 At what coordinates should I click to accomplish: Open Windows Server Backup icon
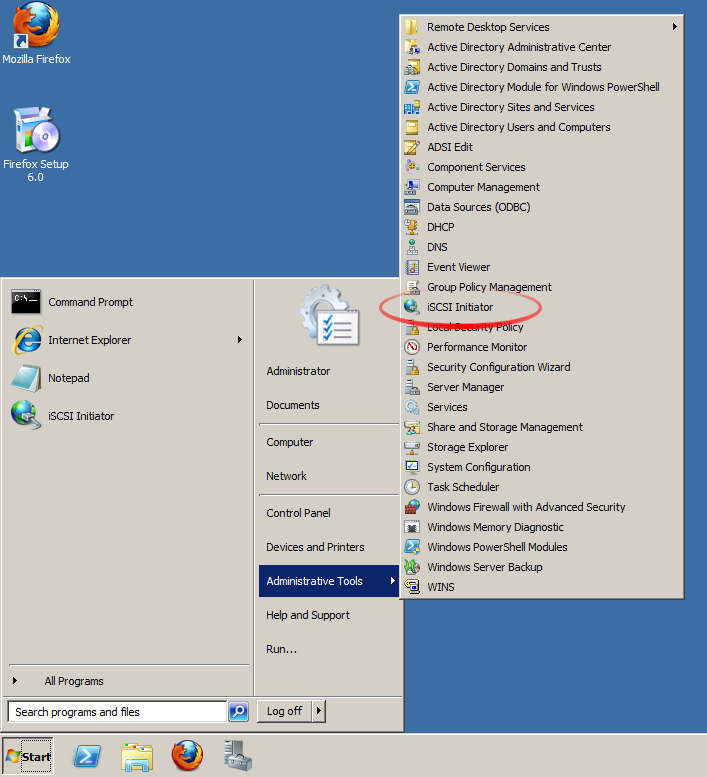[412, 567]
